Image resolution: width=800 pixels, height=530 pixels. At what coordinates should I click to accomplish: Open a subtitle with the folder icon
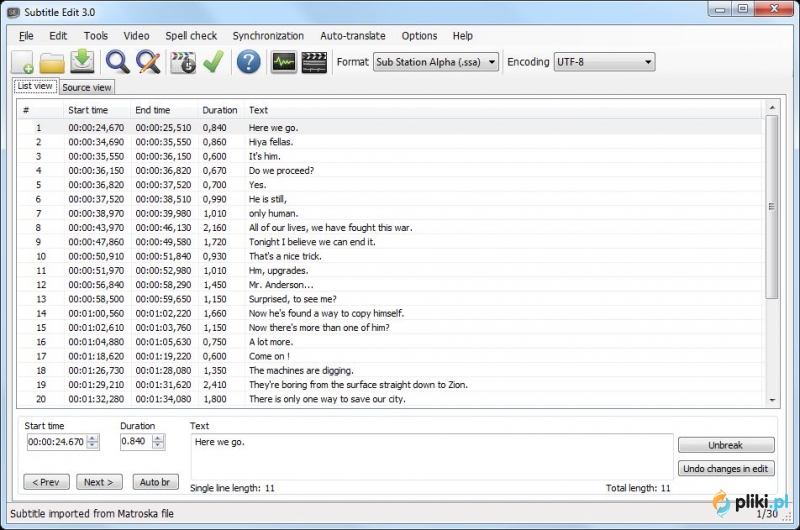52,62
